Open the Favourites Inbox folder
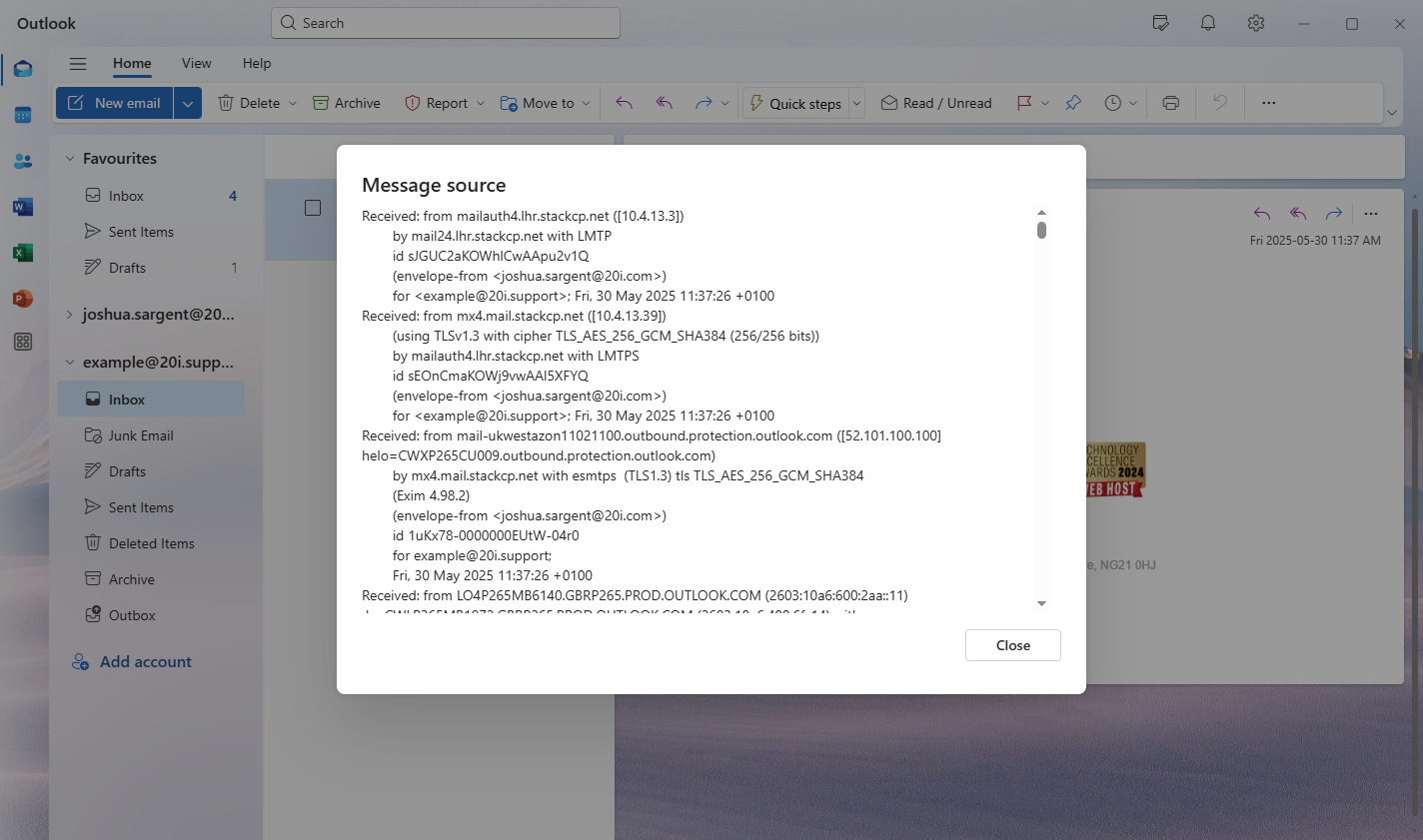 pos(152,196)
